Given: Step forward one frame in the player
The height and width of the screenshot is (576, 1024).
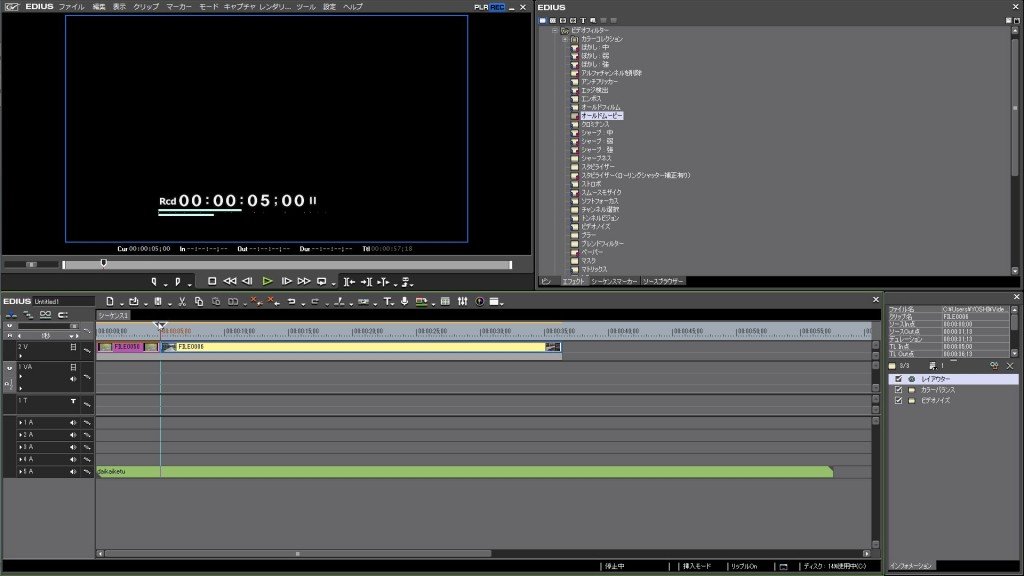Looking at the screenshot, I should click(x=286, y=281).
